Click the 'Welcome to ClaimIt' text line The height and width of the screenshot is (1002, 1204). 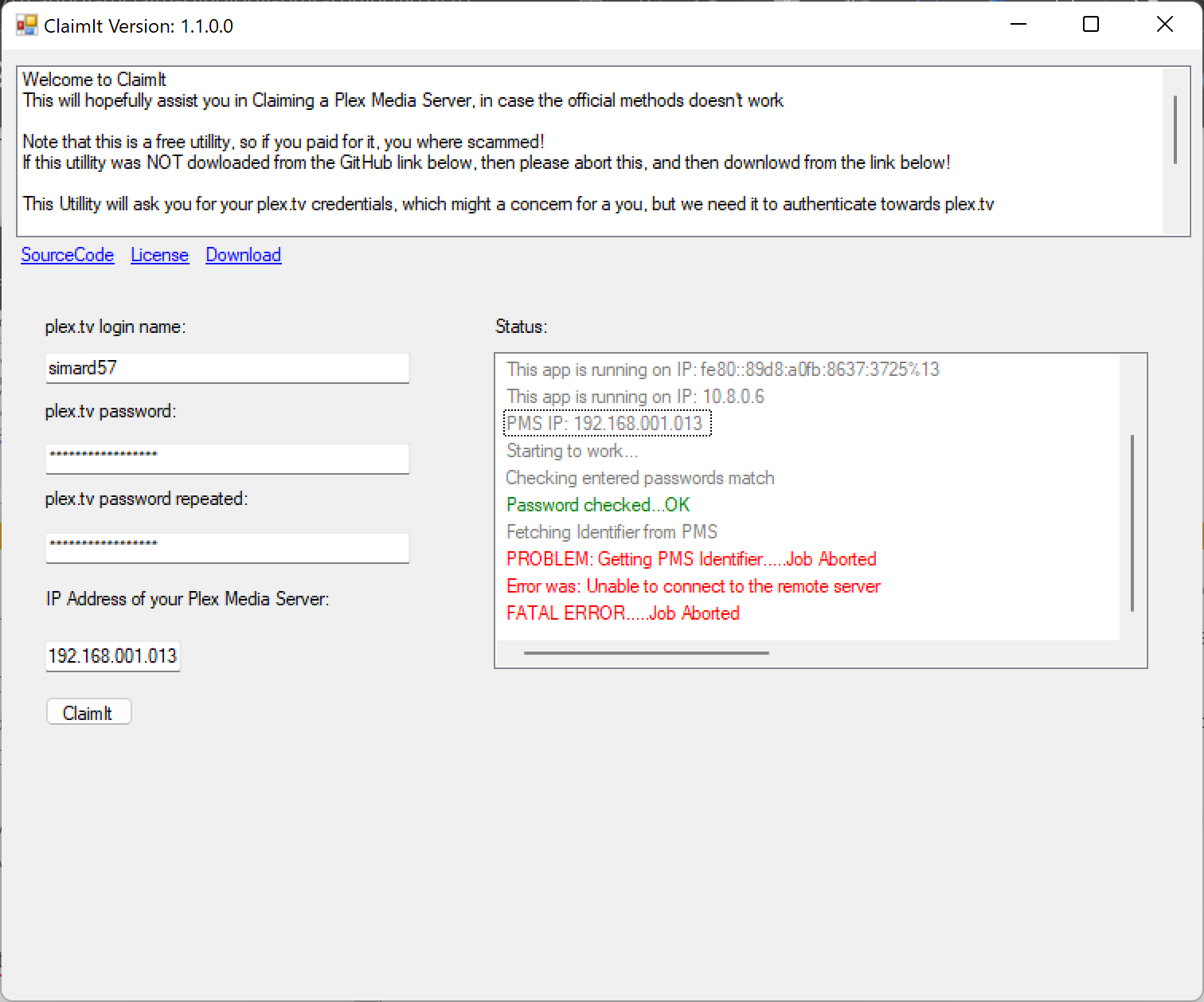(x=94, y=80)
